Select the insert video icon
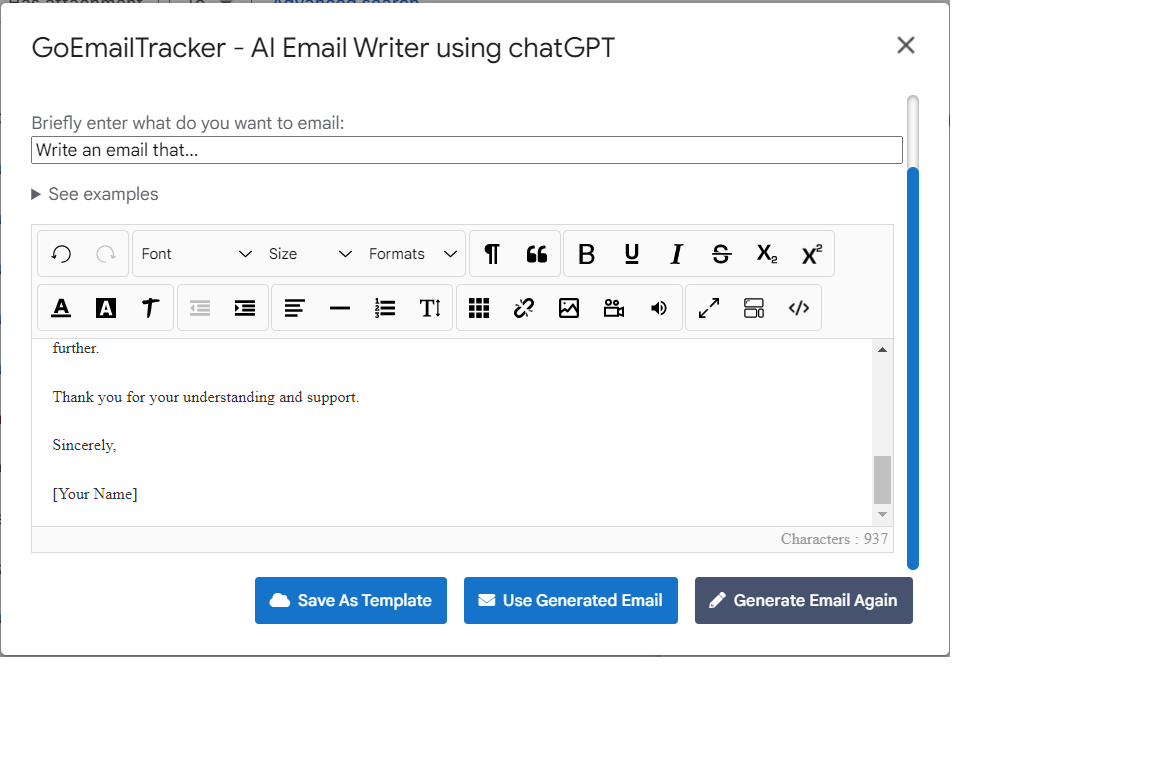Screen dimensions: 1160x772 (x=613, y=307)
